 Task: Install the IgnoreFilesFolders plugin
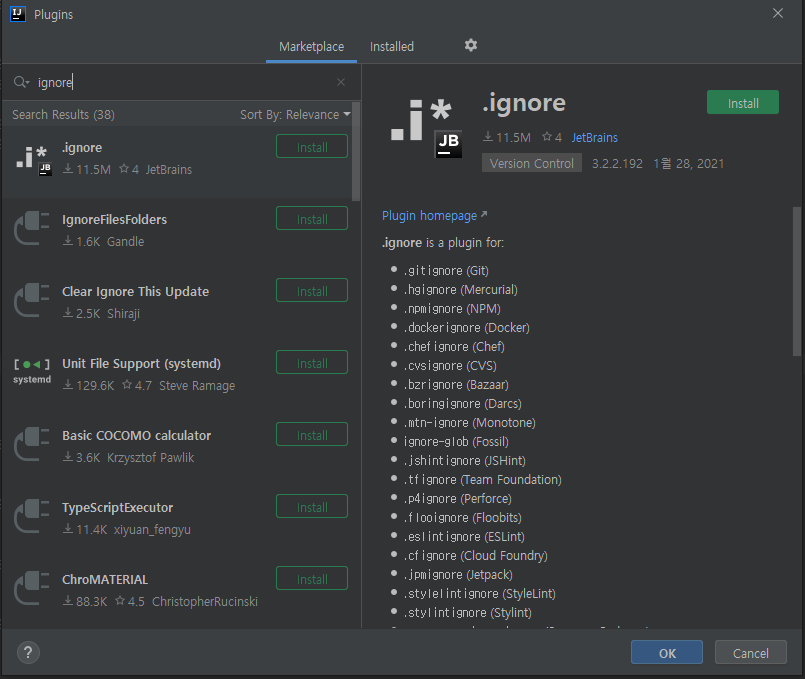coord(312,219)
